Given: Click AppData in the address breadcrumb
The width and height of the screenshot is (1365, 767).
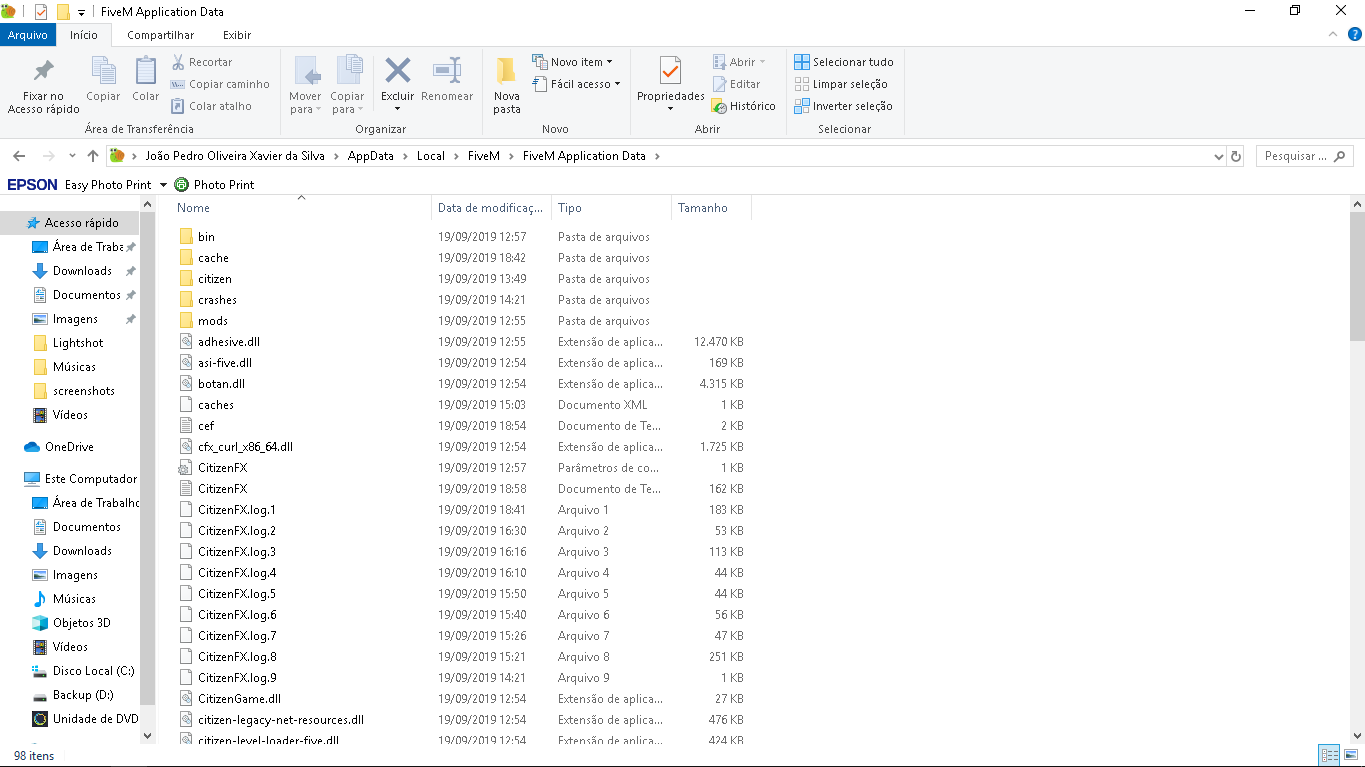Looking at the screenshot, I should point(370,156).
